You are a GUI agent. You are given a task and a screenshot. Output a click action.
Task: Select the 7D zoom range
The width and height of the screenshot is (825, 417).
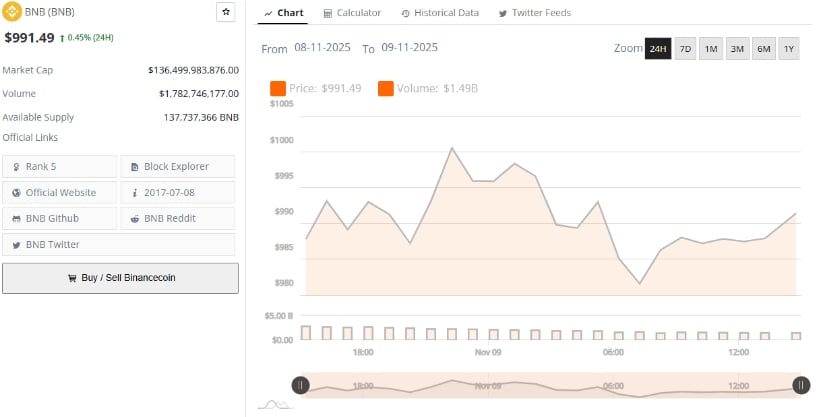tap(685, 49)
